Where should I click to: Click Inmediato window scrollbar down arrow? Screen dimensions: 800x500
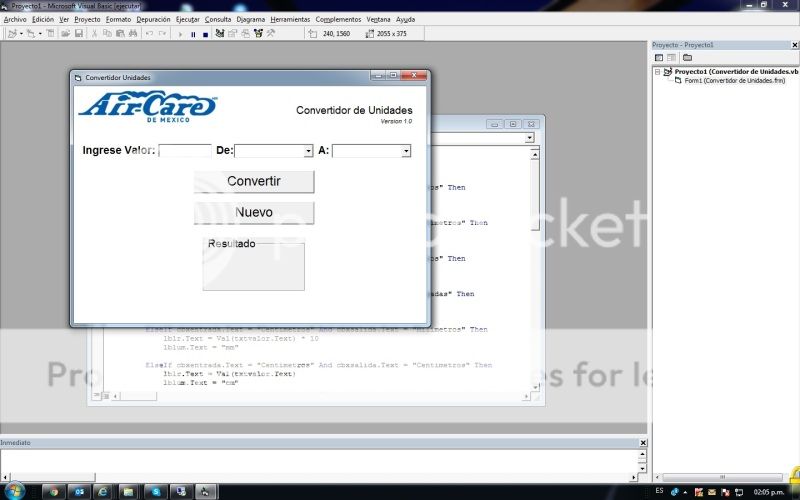click(642, 467)
